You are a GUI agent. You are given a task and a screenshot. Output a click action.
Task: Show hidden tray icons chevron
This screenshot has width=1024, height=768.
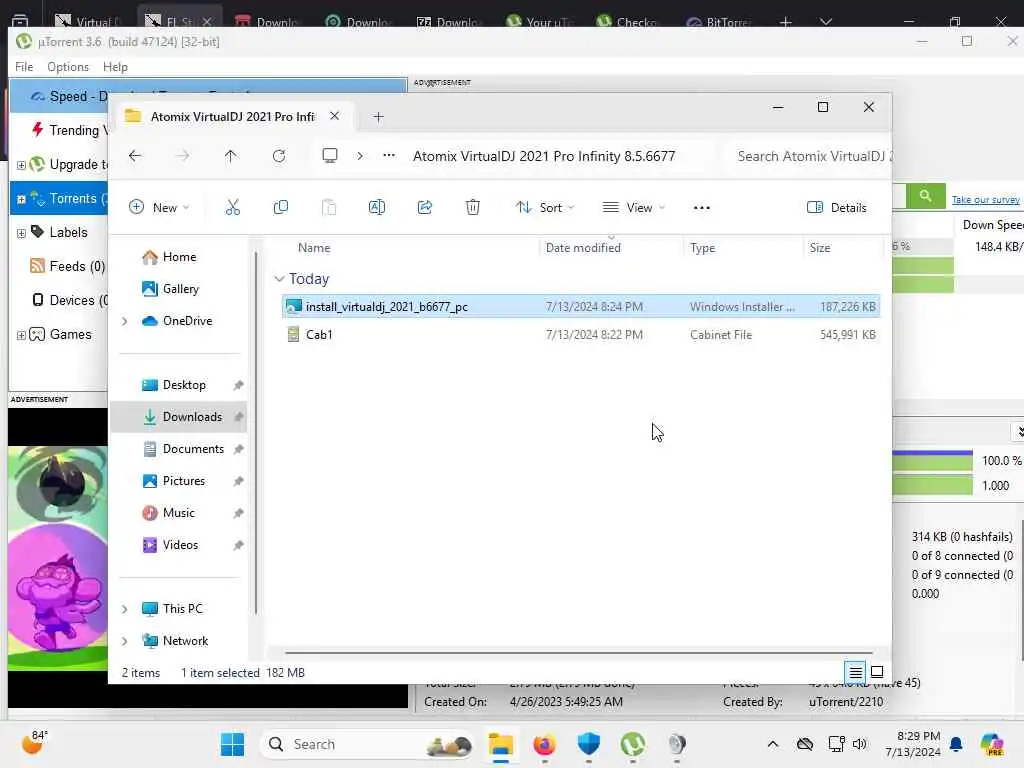click(773, 744)
